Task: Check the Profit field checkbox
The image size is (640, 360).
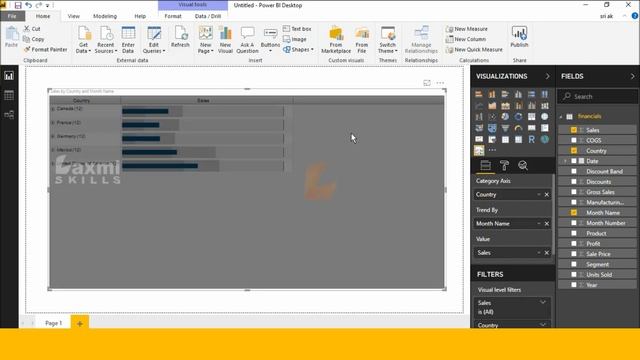Action: click(574, 244)
